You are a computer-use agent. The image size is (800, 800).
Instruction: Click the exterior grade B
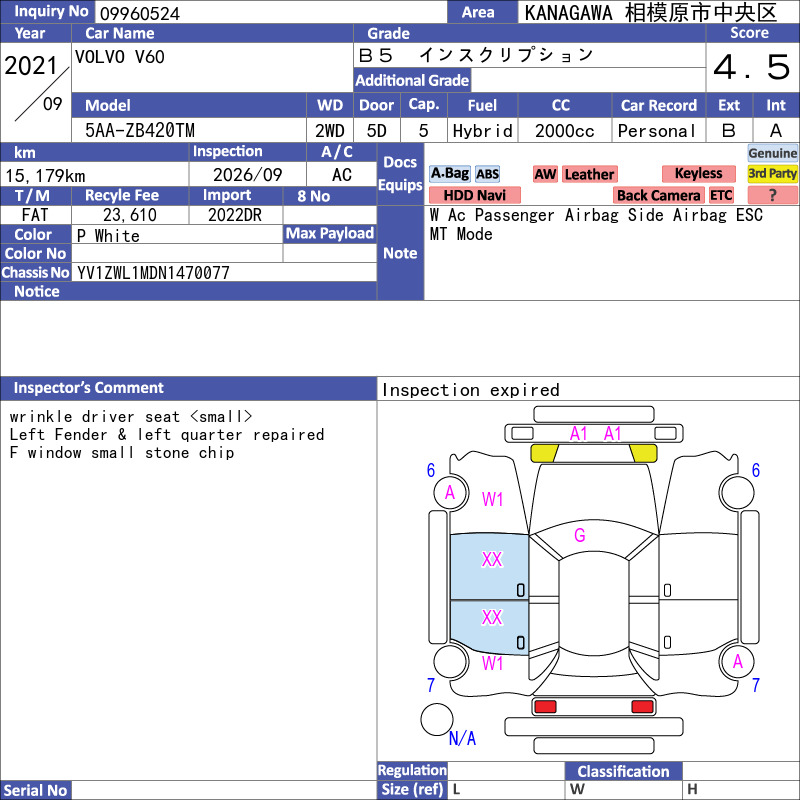729,131
